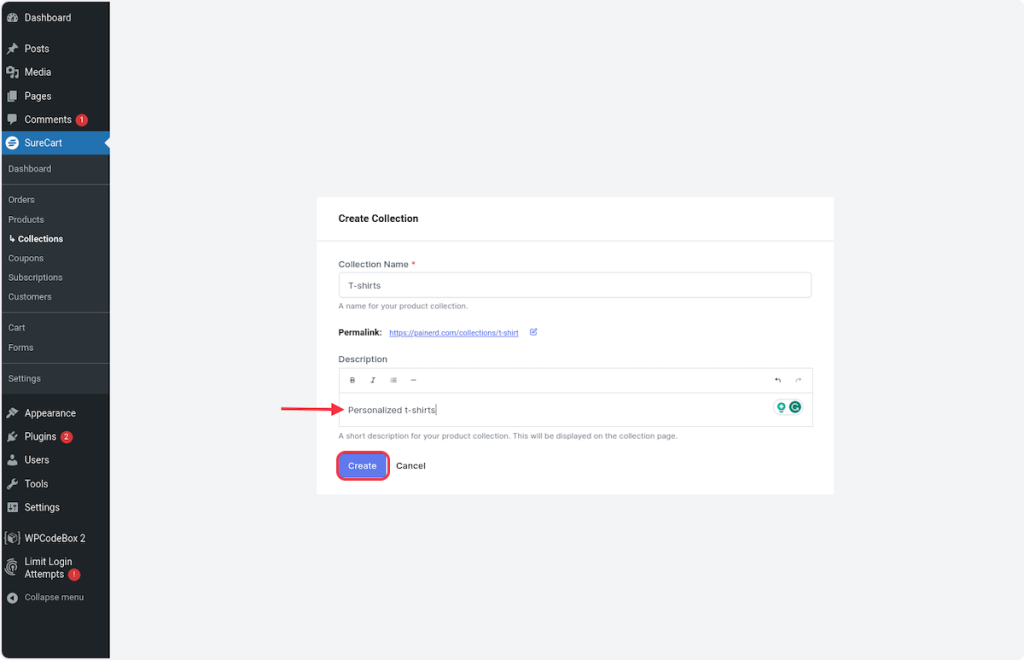Screen dimensions: 1024x660
Task: Toggle bold formatting in description toolbar
Action: click(x=352, y=380)
